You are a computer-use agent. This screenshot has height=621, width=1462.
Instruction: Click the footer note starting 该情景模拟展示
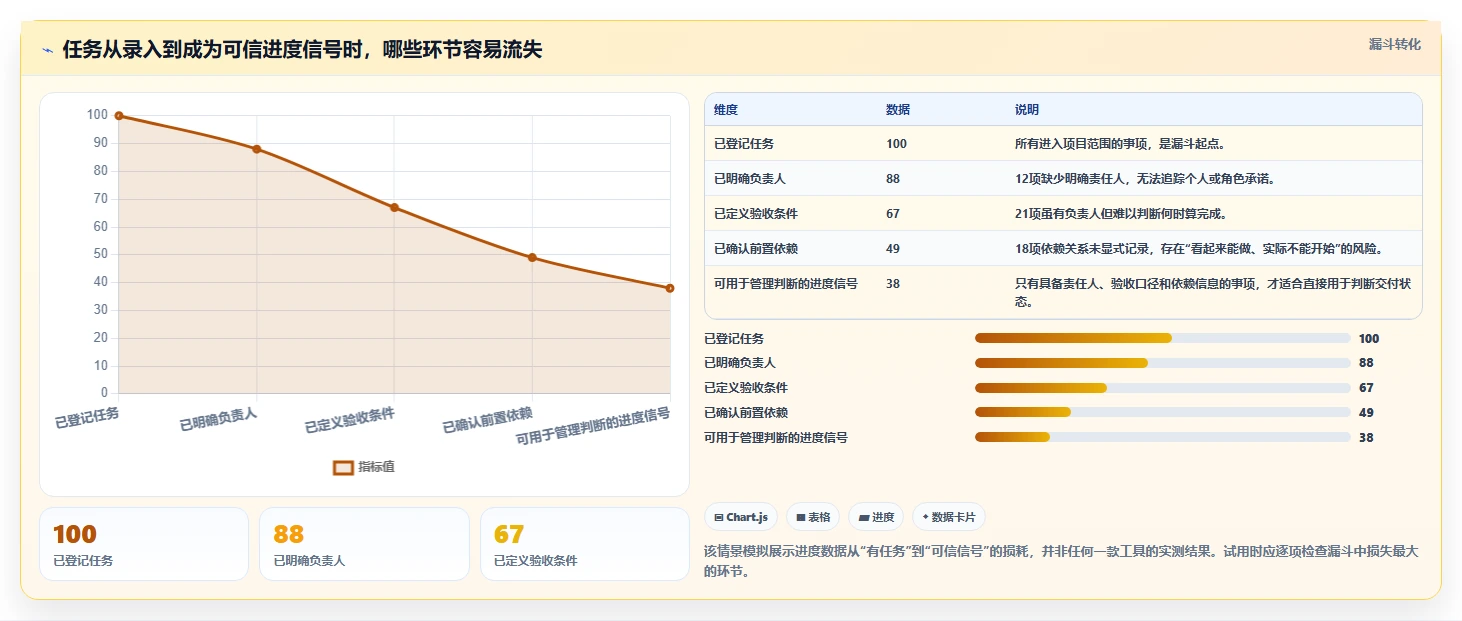tap(1061, 561)
